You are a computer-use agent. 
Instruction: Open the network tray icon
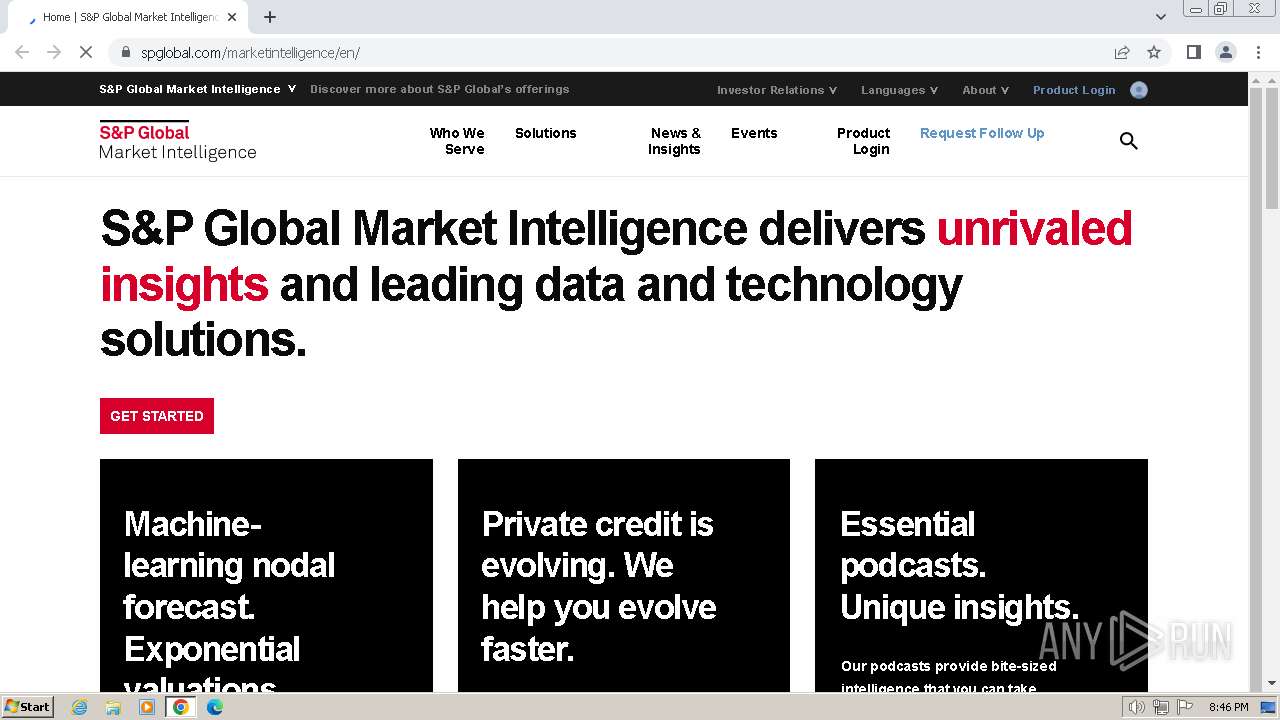(1160, 707)
